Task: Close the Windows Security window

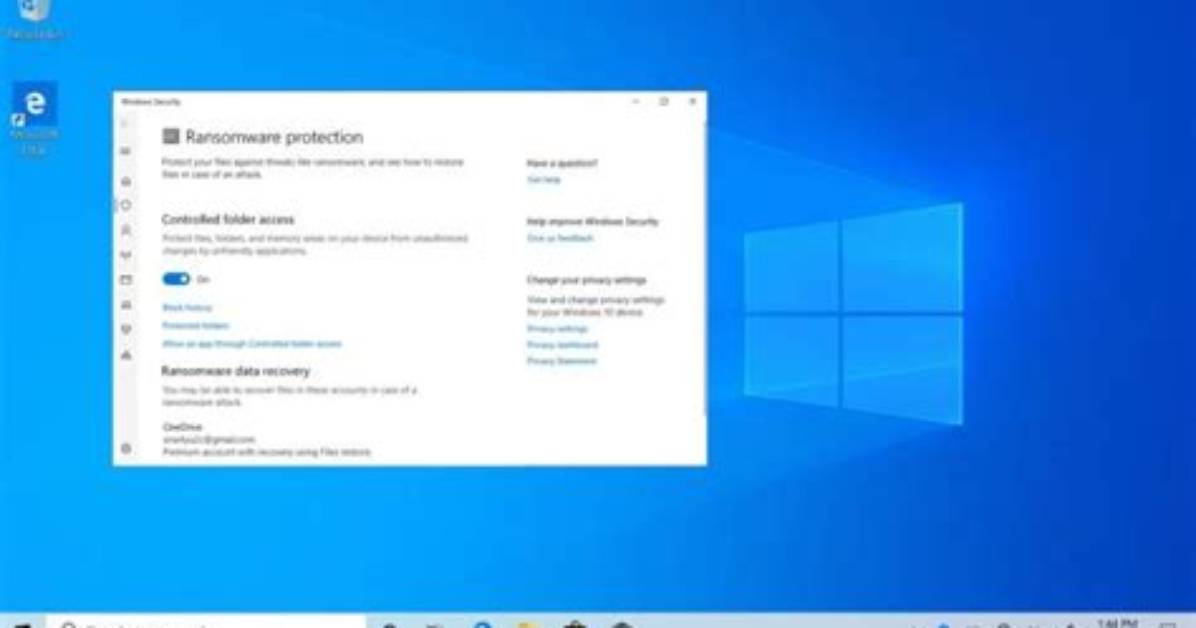Action: pos(693,101)
